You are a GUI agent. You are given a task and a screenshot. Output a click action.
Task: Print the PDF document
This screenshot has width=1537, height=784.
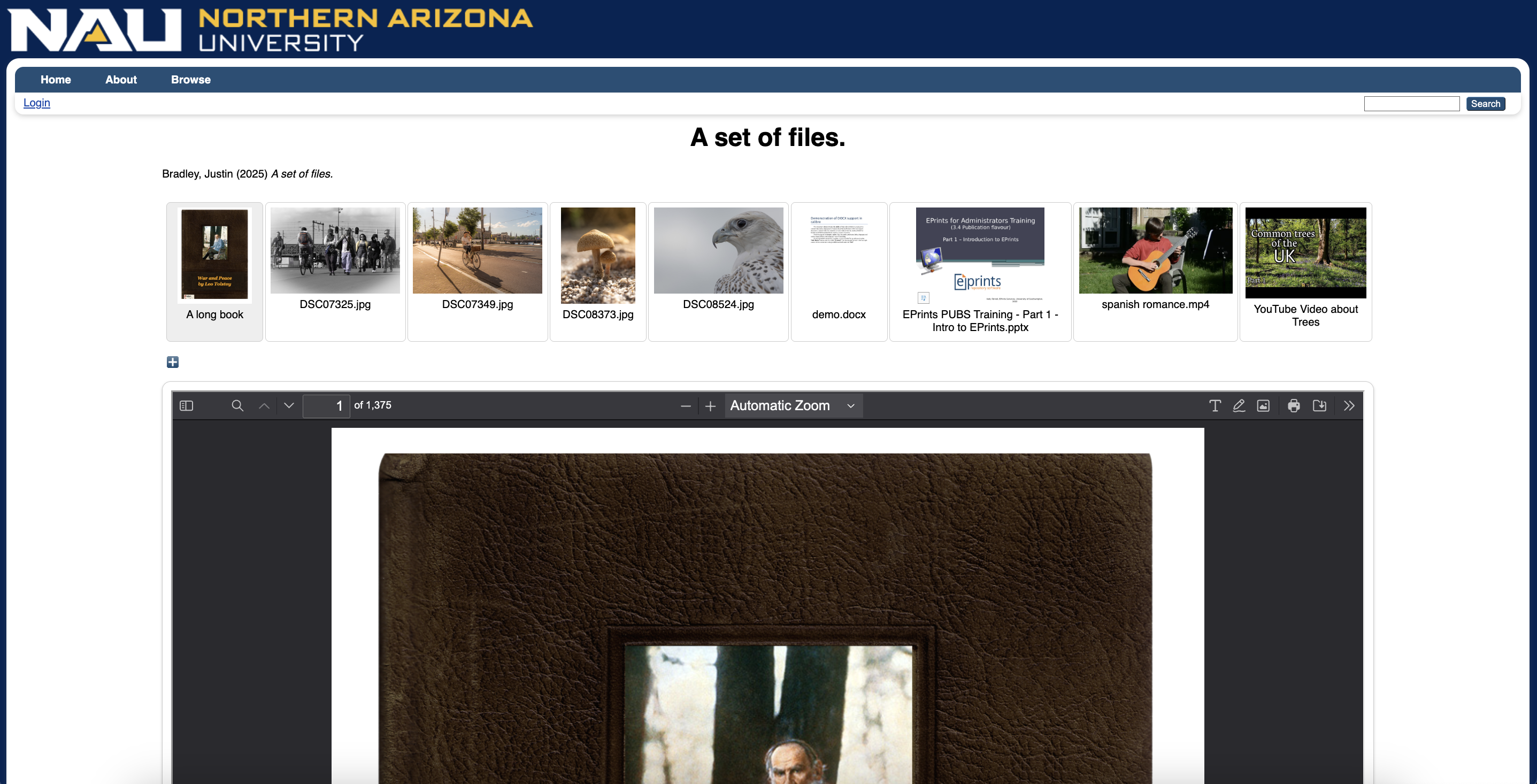pos(1294,406)
